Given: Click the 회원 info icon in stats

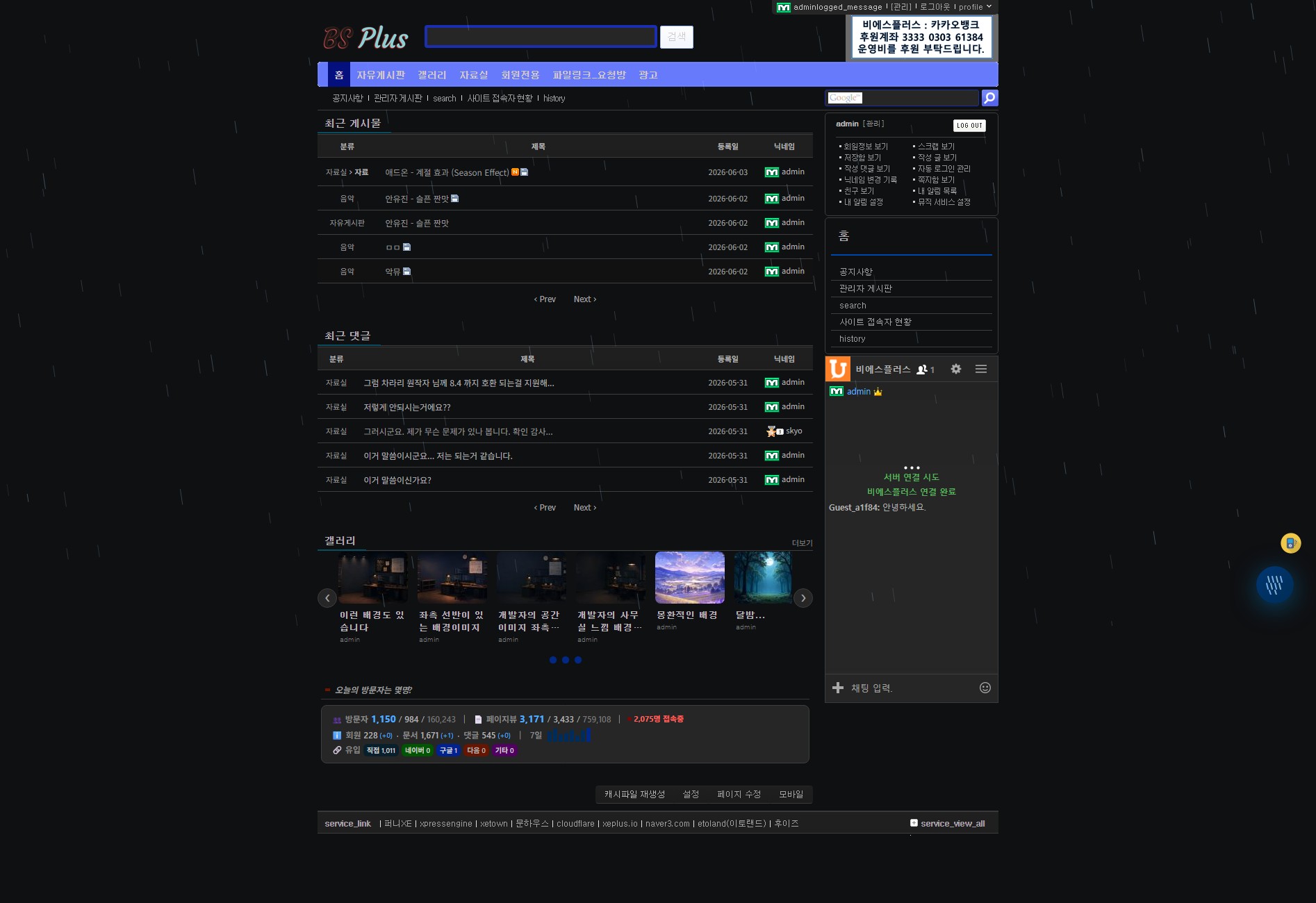Looking at the screenshot, I should point(337,735).
